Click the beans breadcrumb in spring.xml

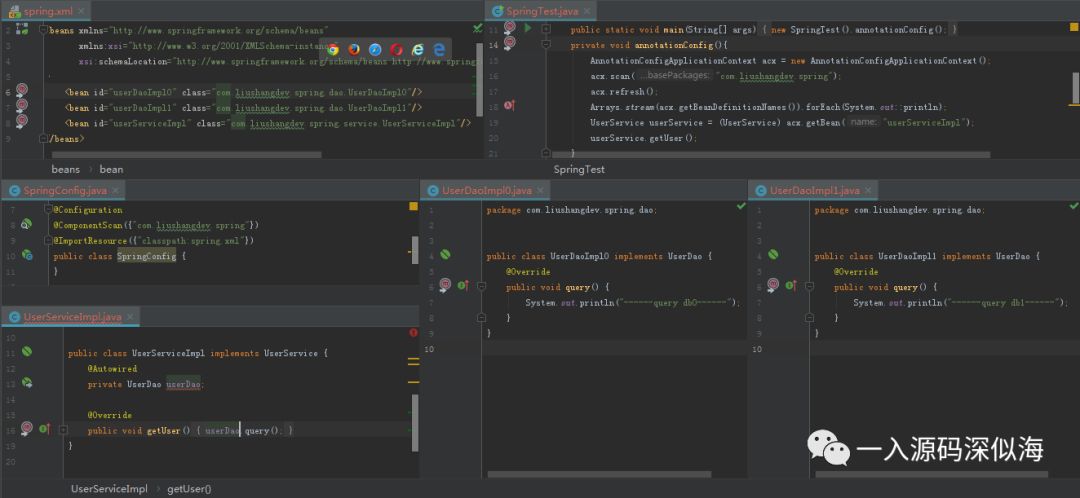point(65,169)
